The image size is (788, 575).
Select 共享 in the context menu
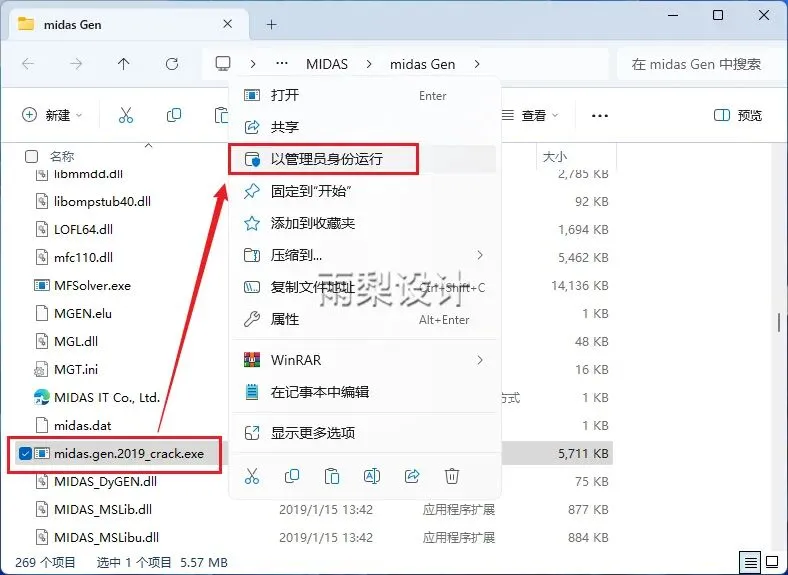pos(364,127)
